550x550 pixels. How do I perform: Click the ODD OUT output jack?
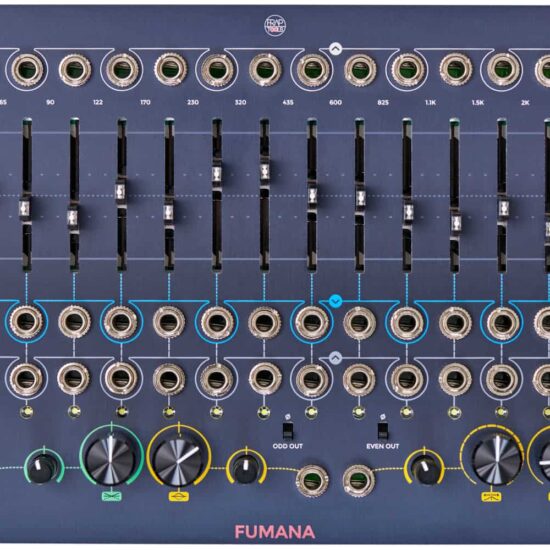312,481
